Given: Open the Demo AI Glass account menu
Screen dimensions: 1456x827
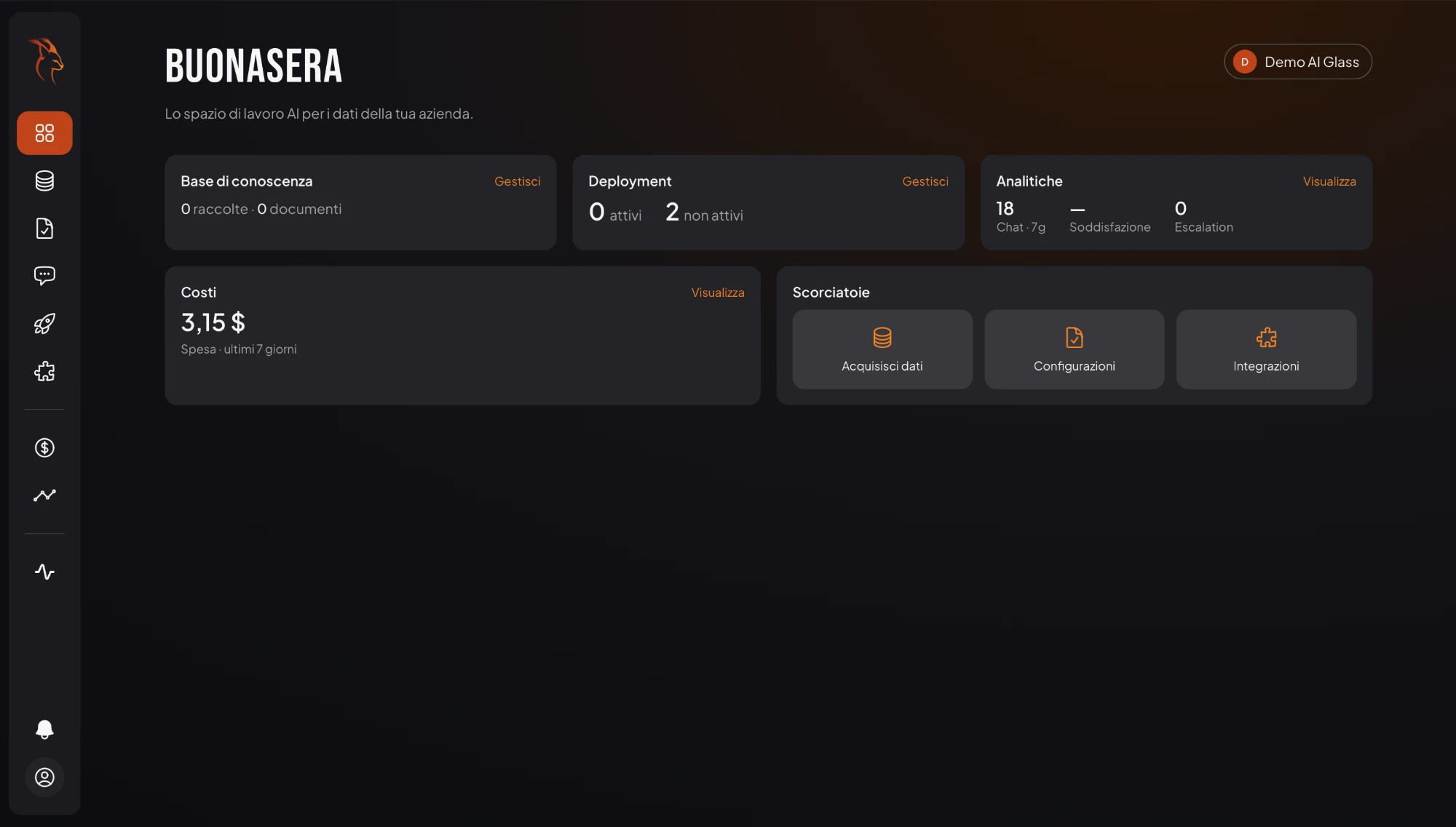Looking at the screenshot, I should (x=1298, y=62).
